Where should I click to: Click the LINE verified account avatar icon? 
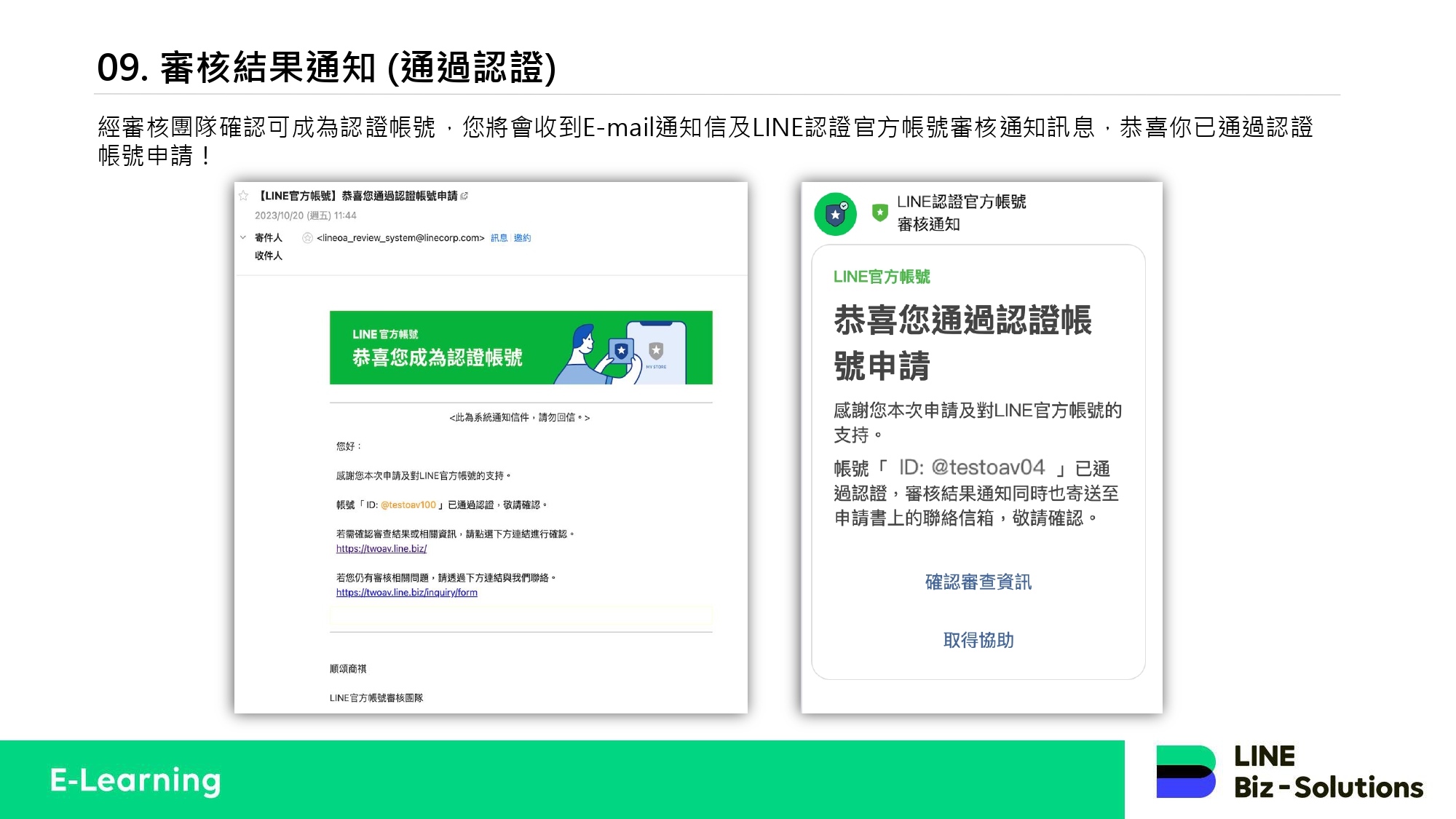pos(835,214)
